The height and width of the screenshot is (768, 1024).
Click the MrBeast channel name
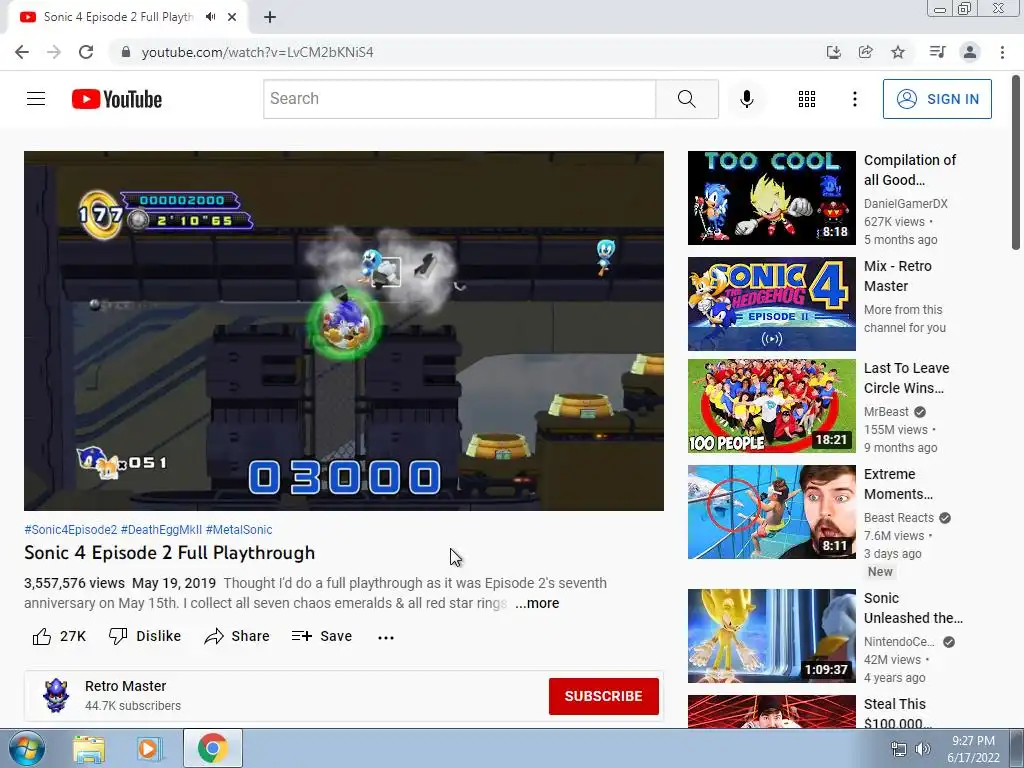(886, 412)
